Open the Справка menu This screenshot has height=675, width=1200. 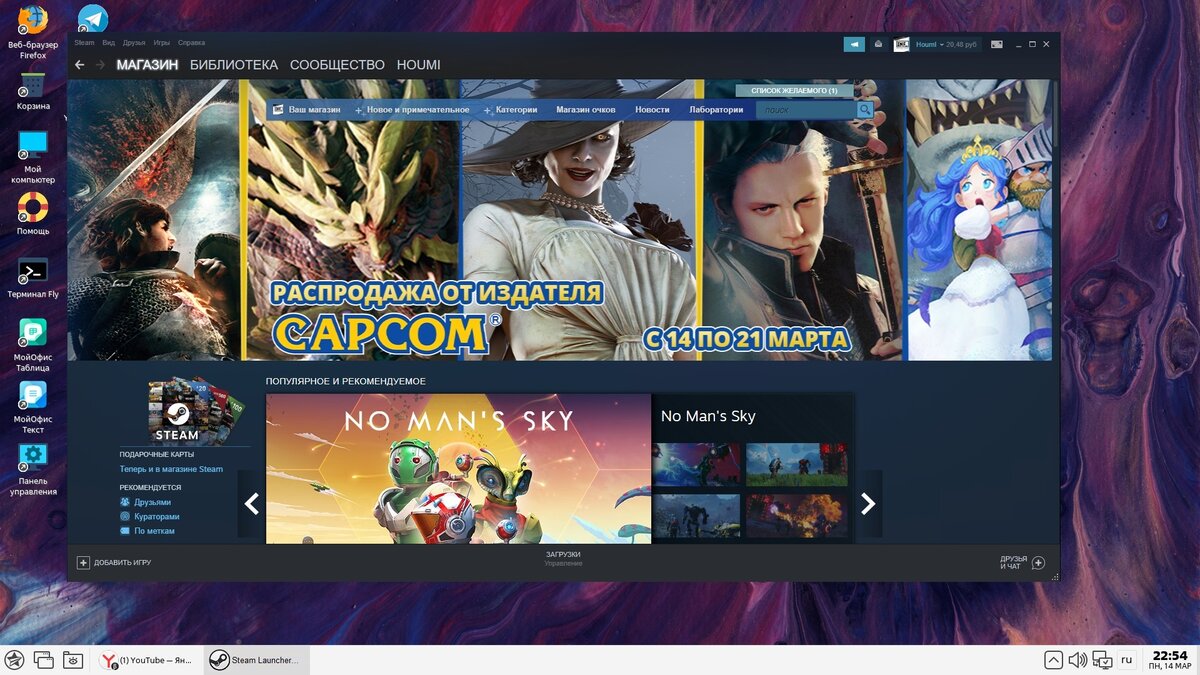pyautogui.click(x=191, y=43)
